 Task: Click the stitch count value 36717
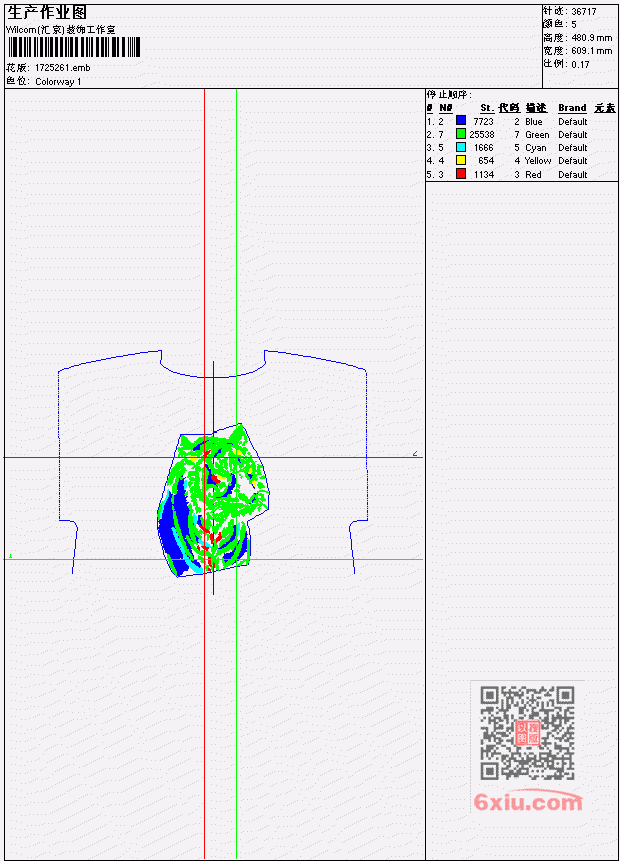coord(584,12)
